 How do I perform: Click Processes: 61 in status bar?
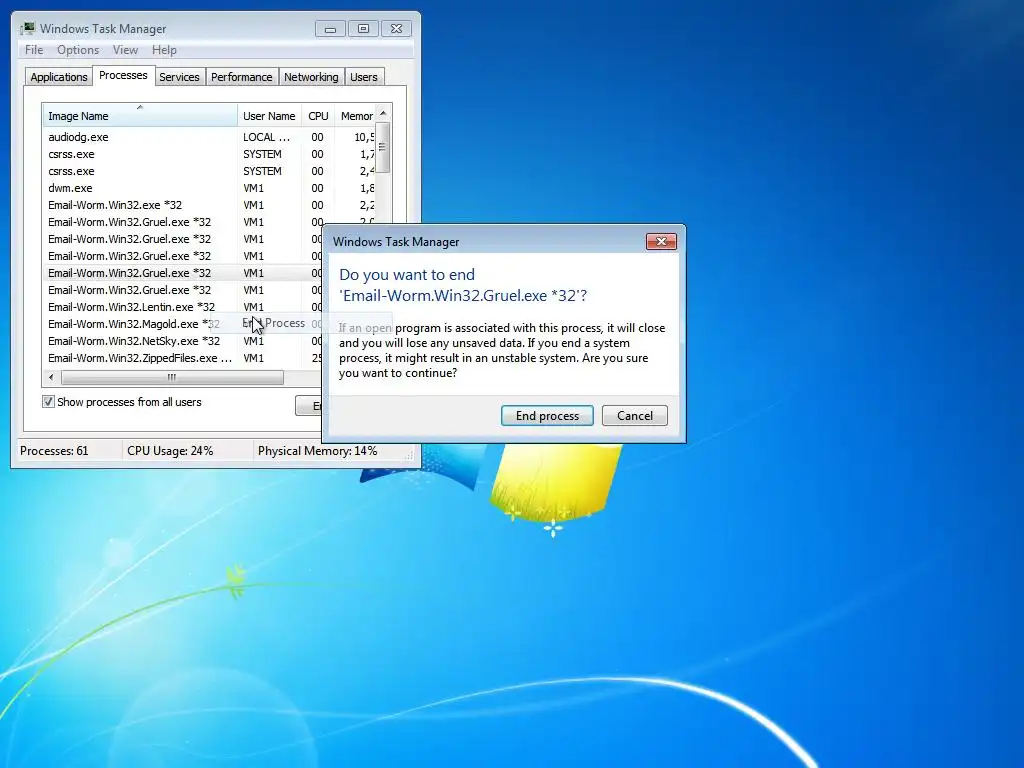(54, 451)
